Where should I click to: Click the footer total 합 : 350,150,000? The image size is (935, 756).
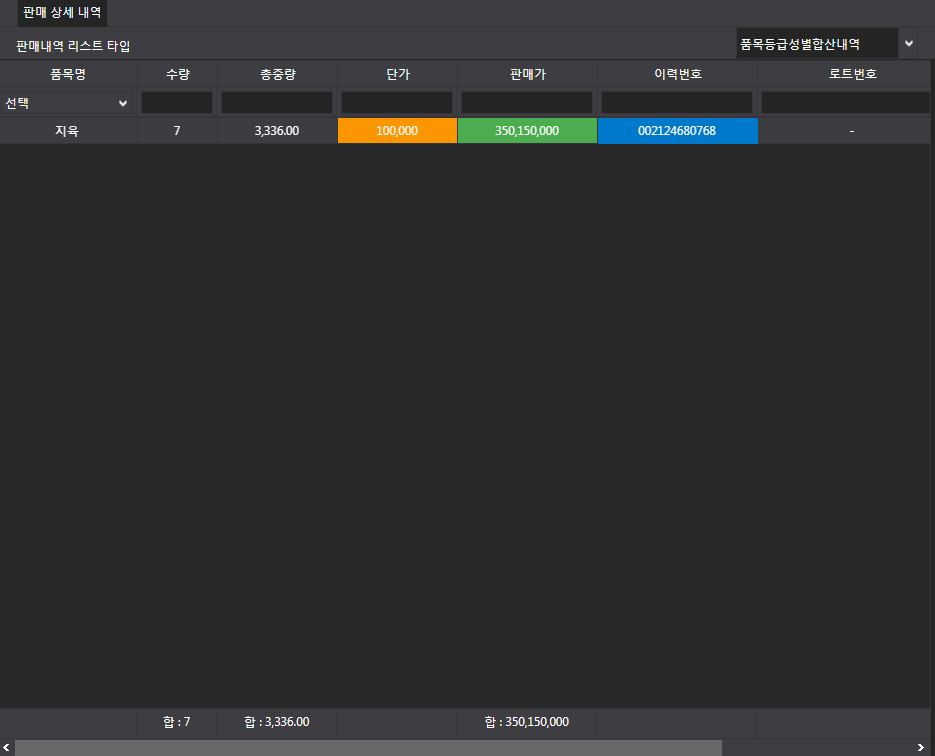[x=527, y=722]
